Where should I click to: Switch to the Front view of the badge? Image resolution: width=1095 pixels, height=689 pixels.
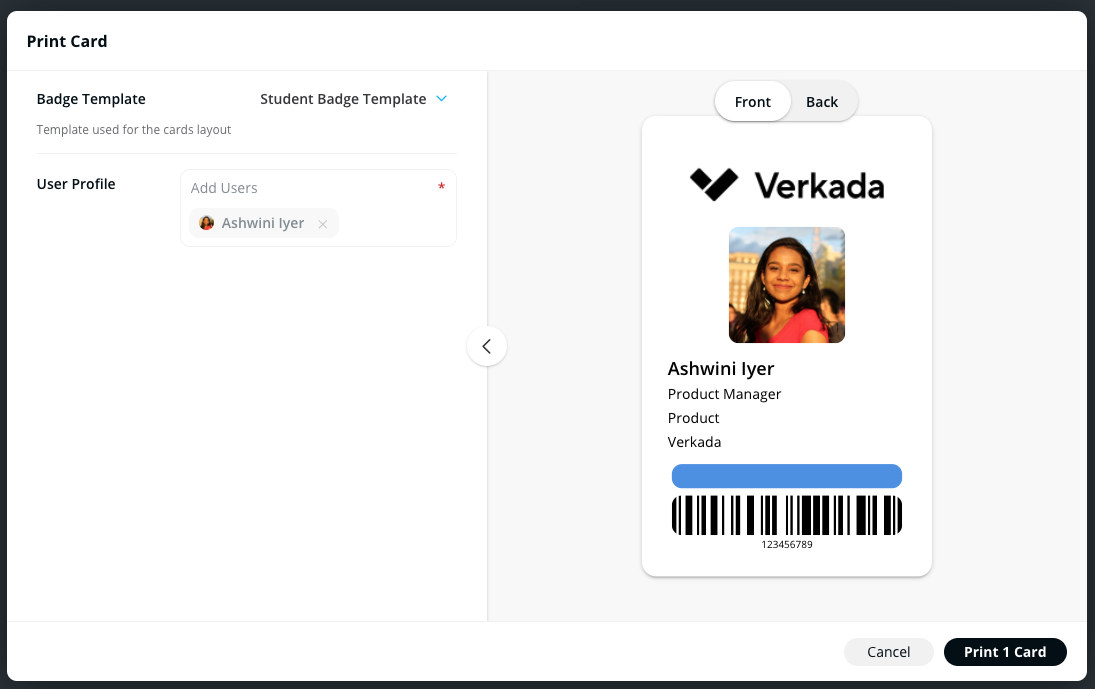point(753,102)
